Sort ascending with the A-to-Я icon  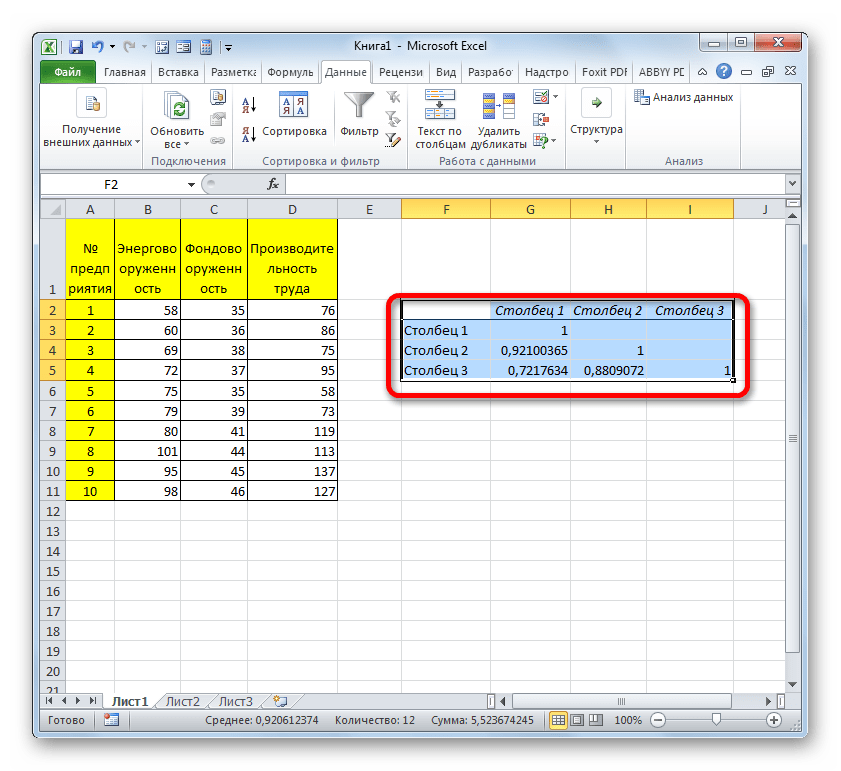[248, 105]
